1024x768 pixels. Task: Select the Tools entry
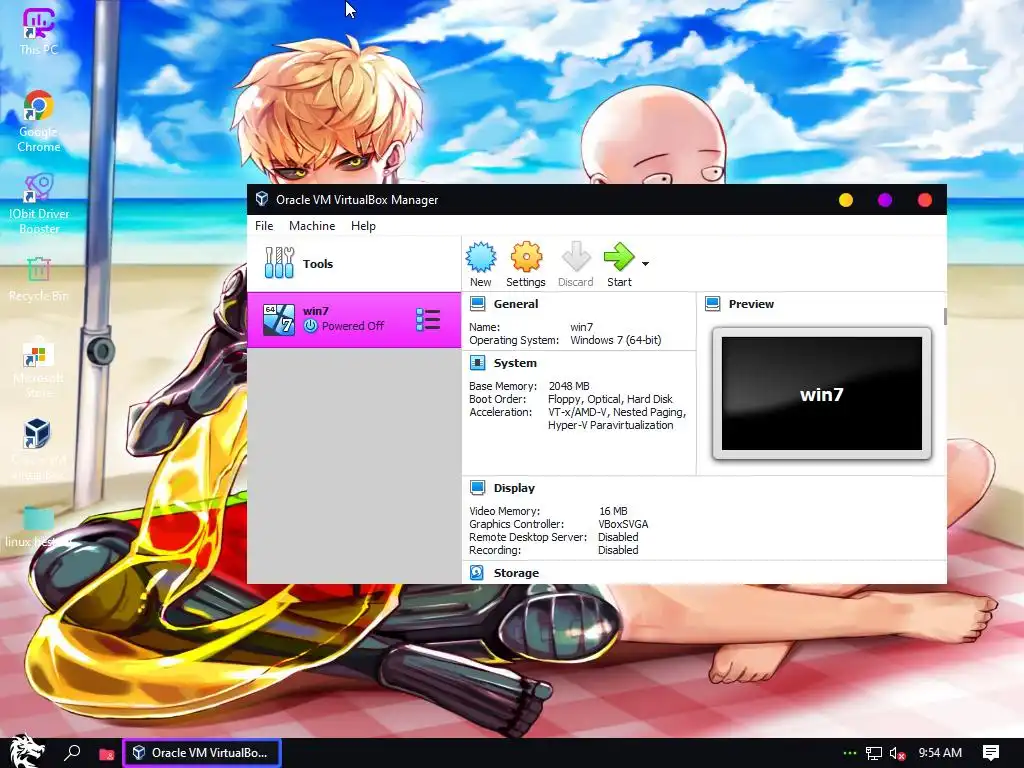[x=353, y=264]
